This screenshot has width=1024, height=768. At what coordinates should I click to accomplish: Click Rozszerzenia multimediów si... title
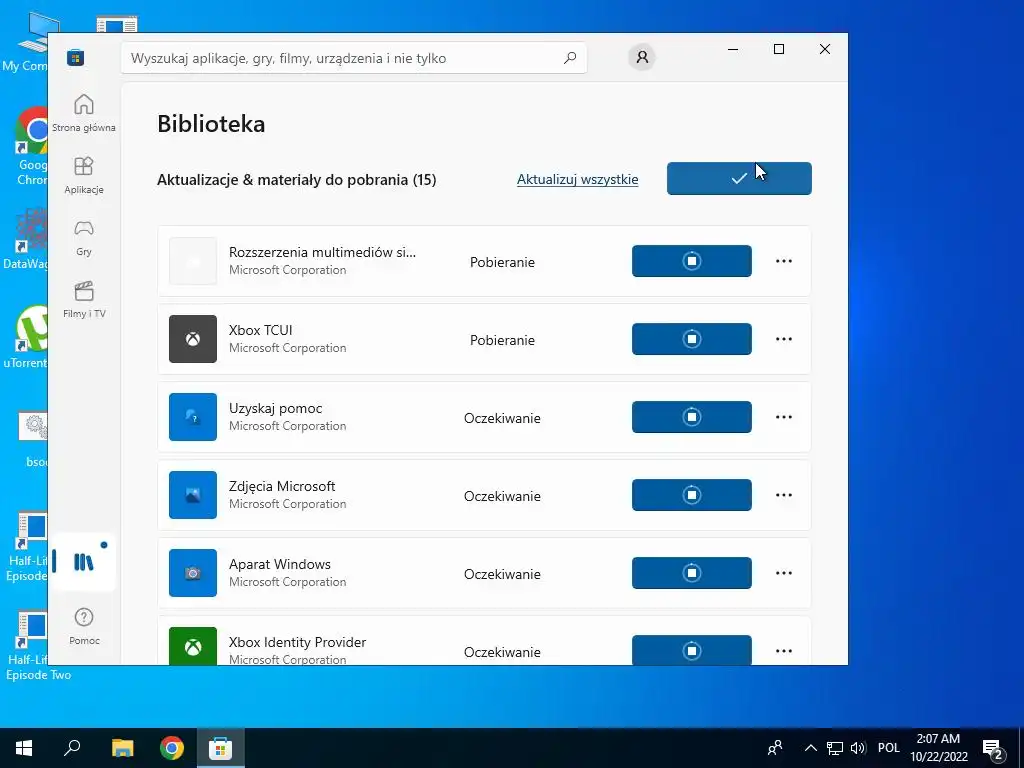[322, 252]
